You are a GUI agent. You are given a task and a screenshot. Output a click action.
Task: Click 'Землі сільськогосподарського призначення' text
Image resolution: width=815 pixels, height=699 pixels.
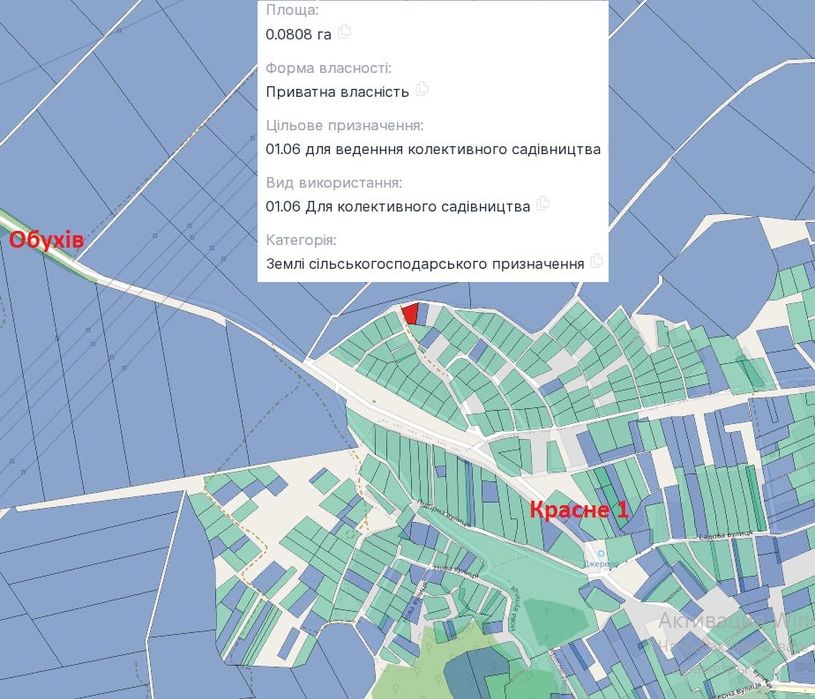click(425, 264)
